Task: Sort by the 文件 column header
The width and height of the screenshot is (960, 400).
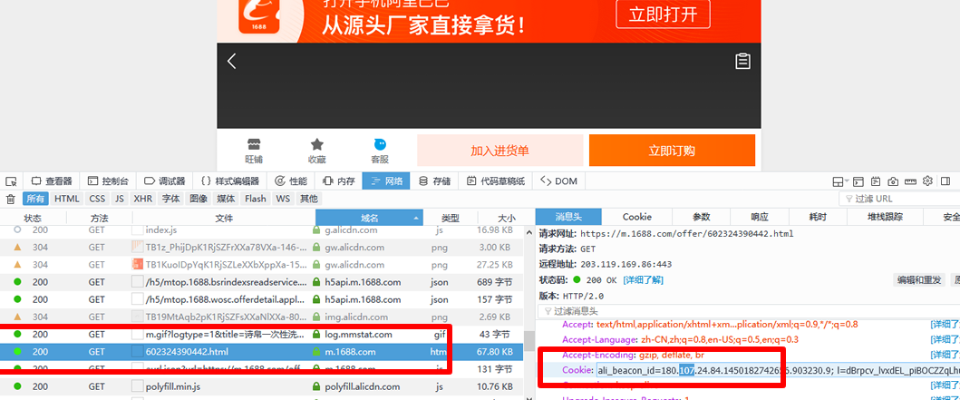Action: (x=224, y=218)
